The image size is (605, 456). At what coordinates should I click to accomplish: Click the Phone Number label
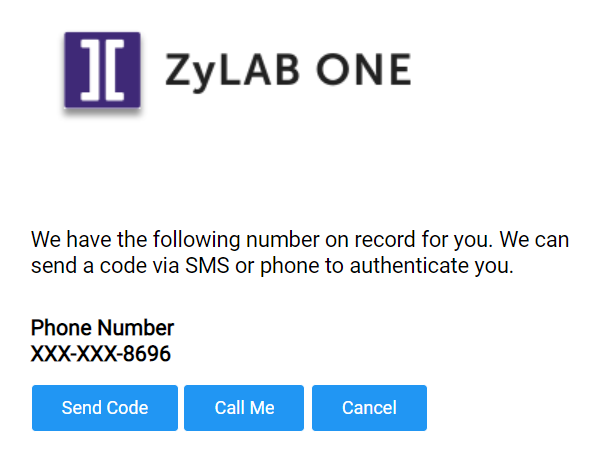tap(102, 328)
